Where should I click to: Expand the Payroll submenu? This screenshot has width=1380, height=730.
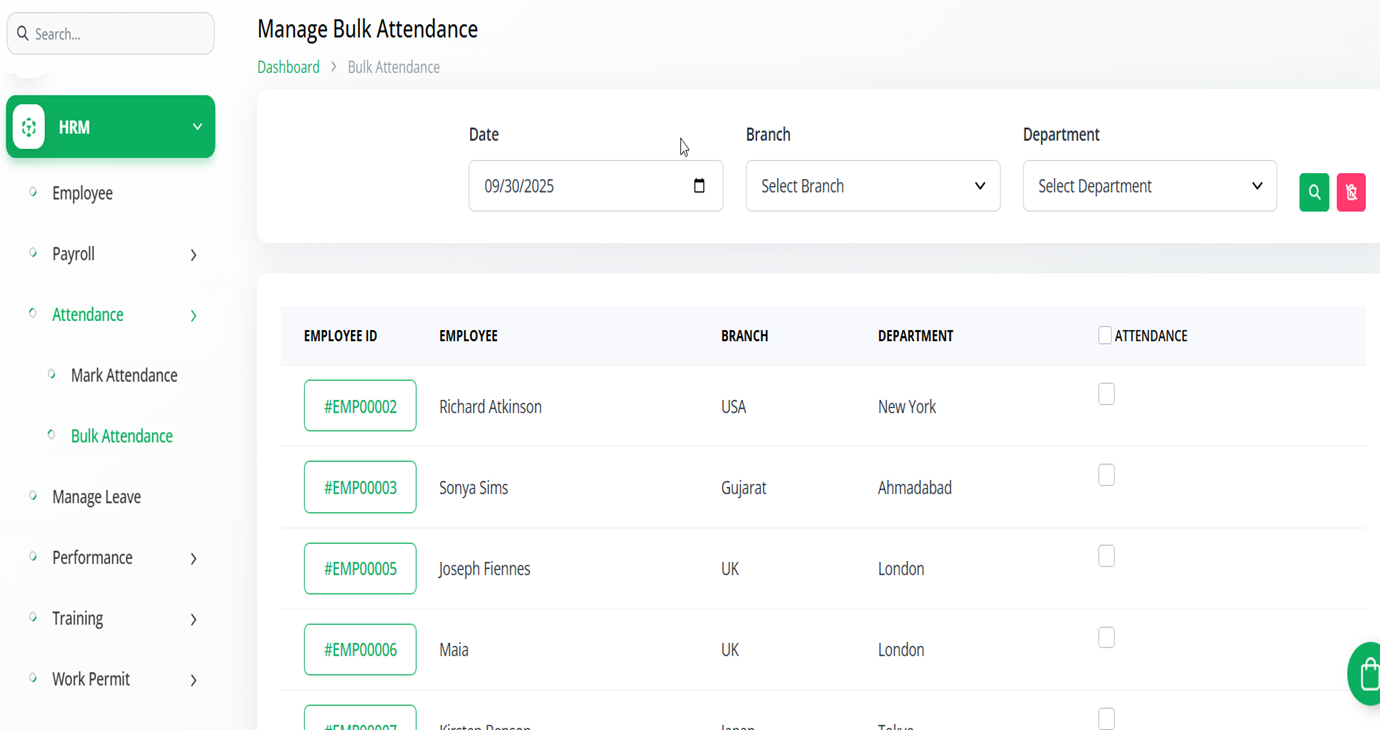pos(193,255)
